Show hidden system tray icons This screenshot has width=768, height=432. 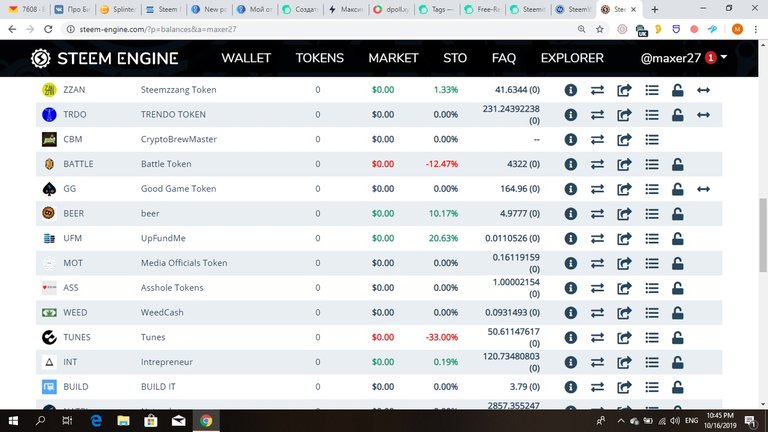click(621, 421)
